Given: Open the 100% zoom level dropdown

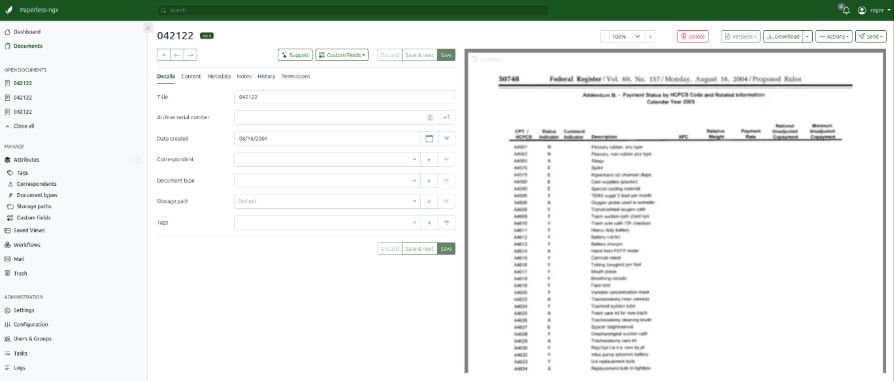Looking at the screenshot, I should pyautogui.click(x=627, y=37).
